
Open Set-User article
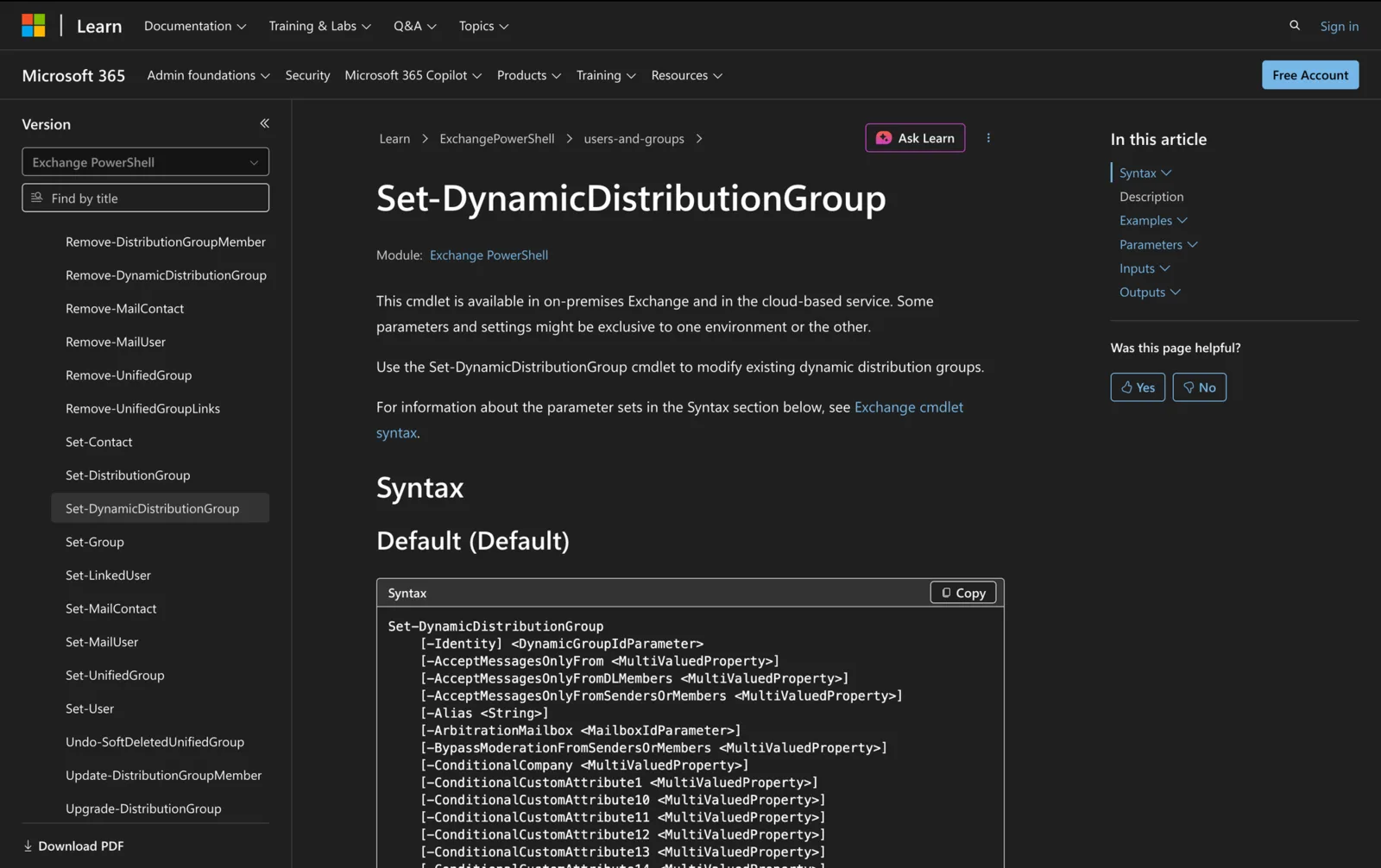pyautogui.click(x=90, y=708)
